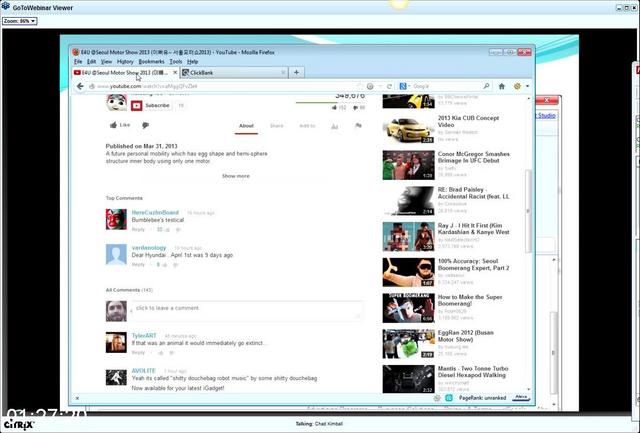Click the search magnifier icon
640x433 pixels.
486,87
